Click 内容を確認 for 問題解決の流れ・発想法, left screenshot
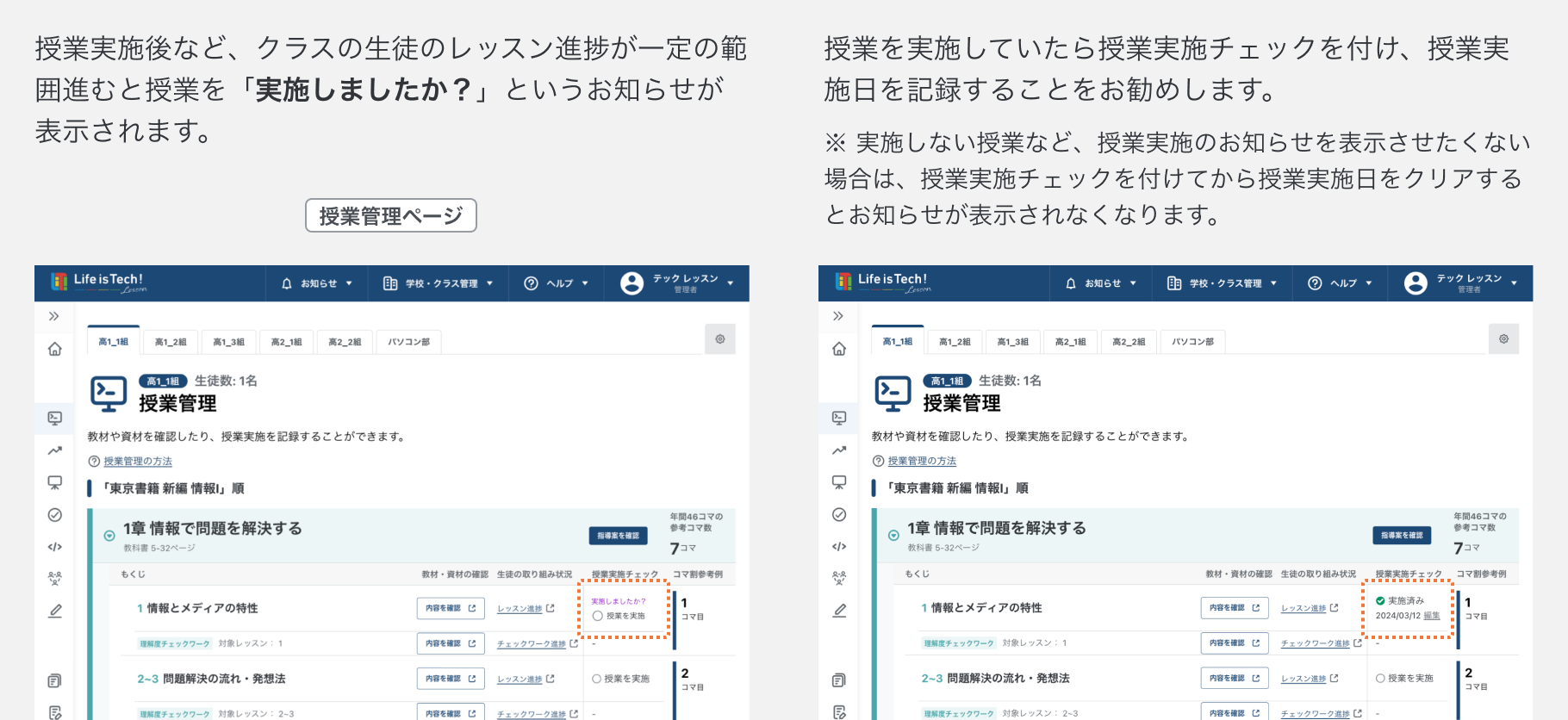Screen dimensions: 1568x720 (451, 679)
